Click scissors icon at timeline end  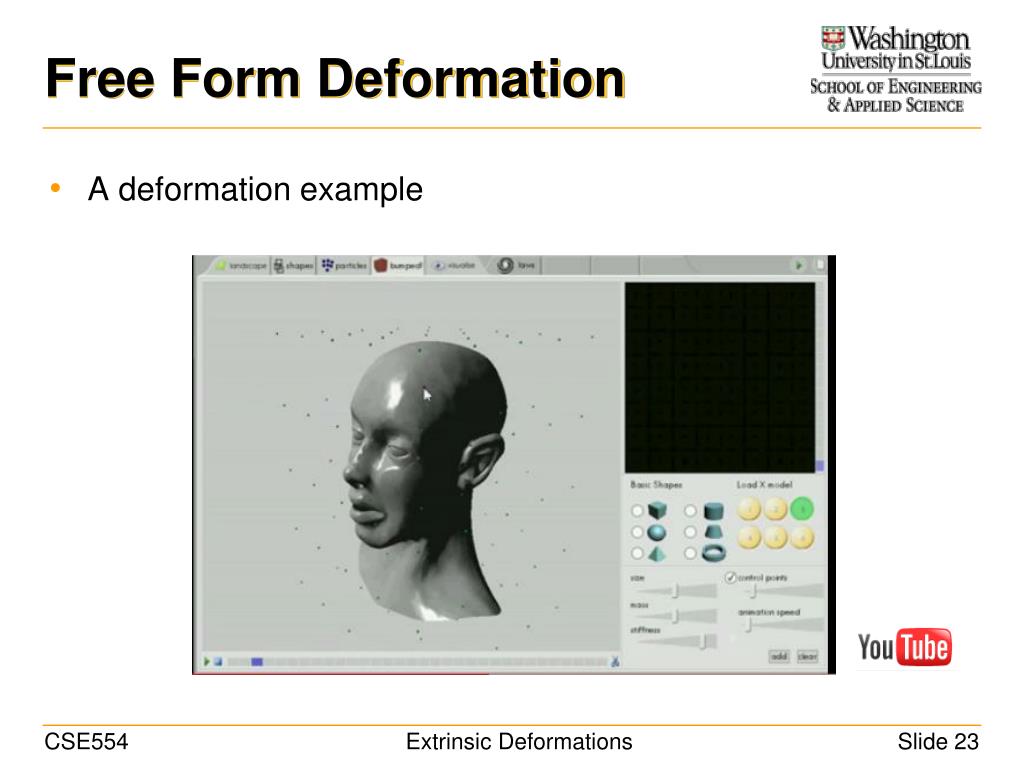(x=615, y=662)
